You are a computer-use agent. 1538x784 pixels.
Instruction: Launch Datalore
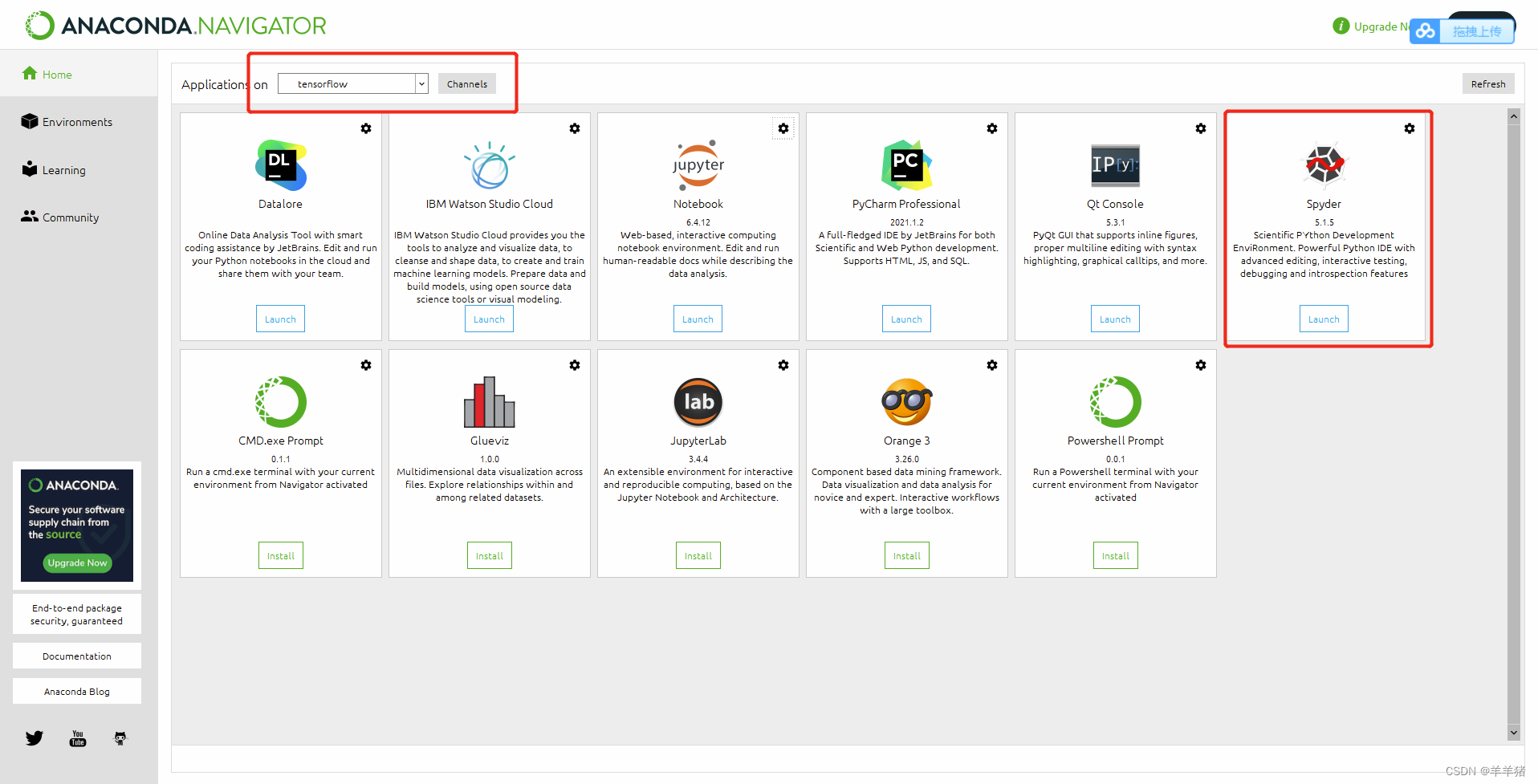[x=281, y=319]
